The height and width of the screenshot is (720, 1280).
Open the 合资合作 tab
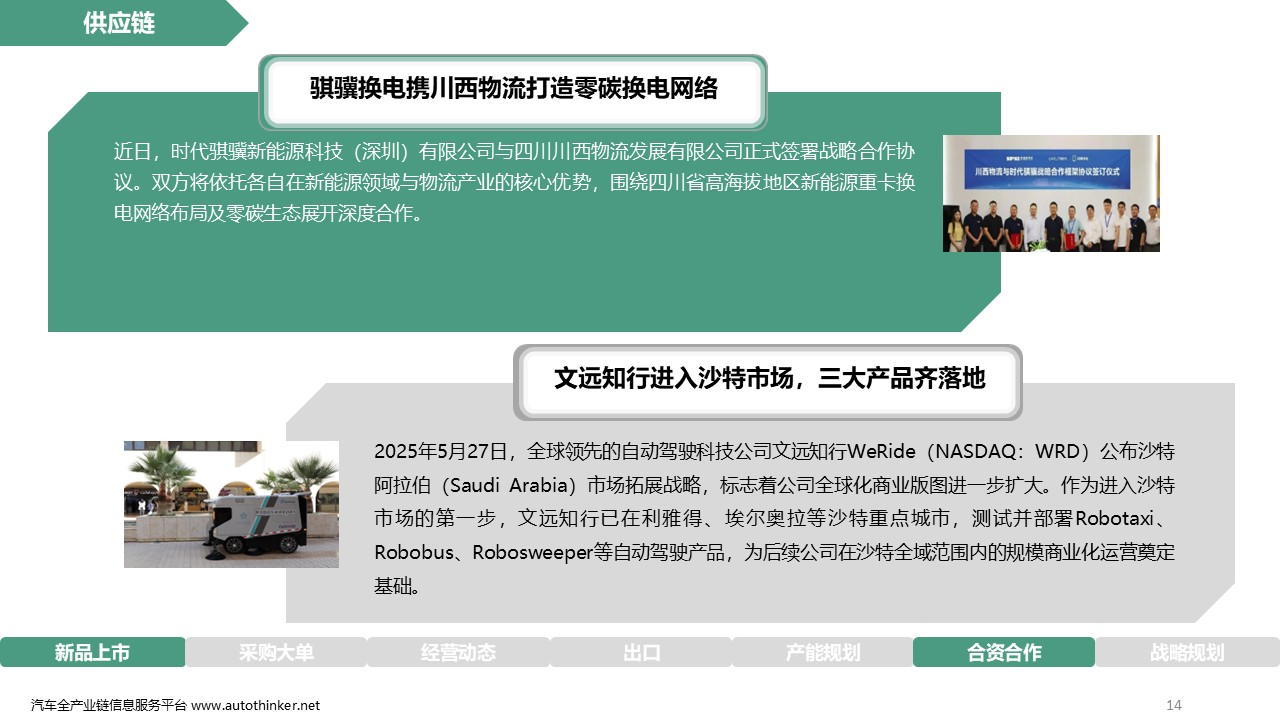pos(1004,653)
